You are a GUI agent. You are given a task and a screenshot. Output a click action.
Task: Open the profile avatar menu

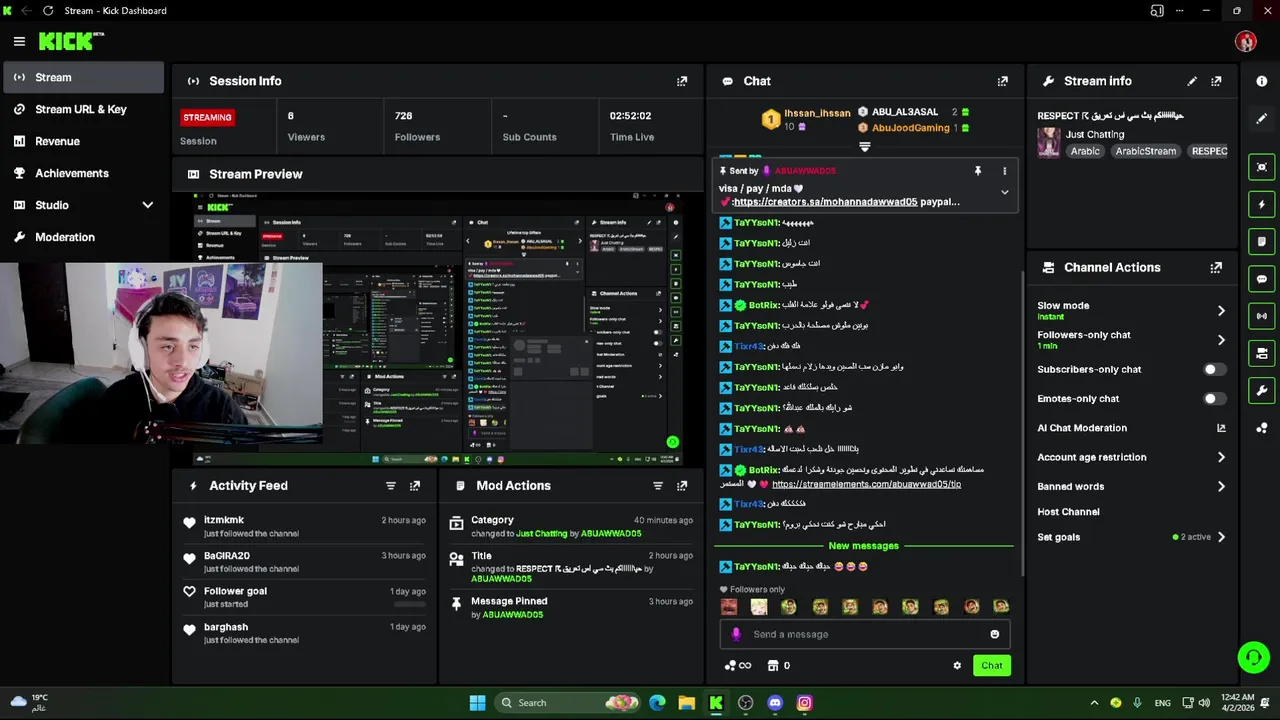pyautogui.click(x=1245, y=41)
